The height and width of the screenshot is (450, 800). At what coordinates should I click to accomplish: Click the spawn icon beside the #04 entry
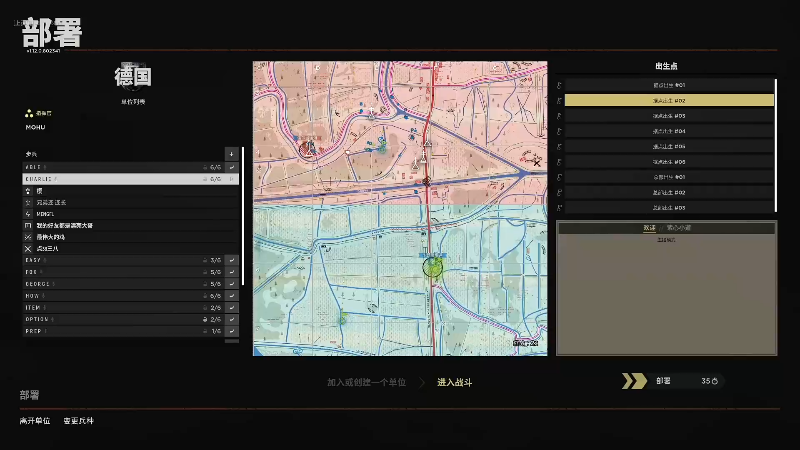[x=560, y=131]
